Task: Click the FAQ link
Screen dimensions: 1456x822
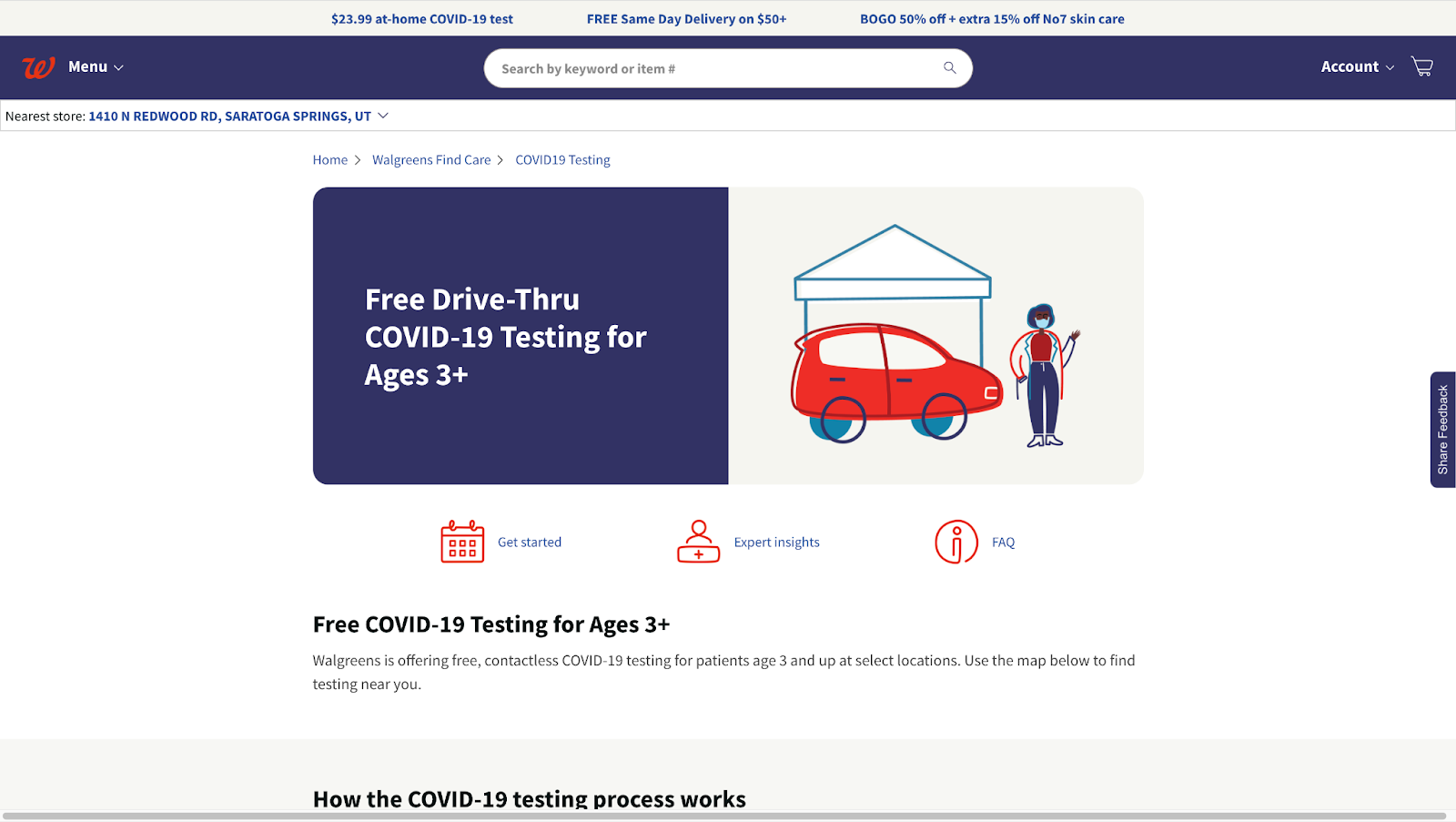Action: [1003, 543]
